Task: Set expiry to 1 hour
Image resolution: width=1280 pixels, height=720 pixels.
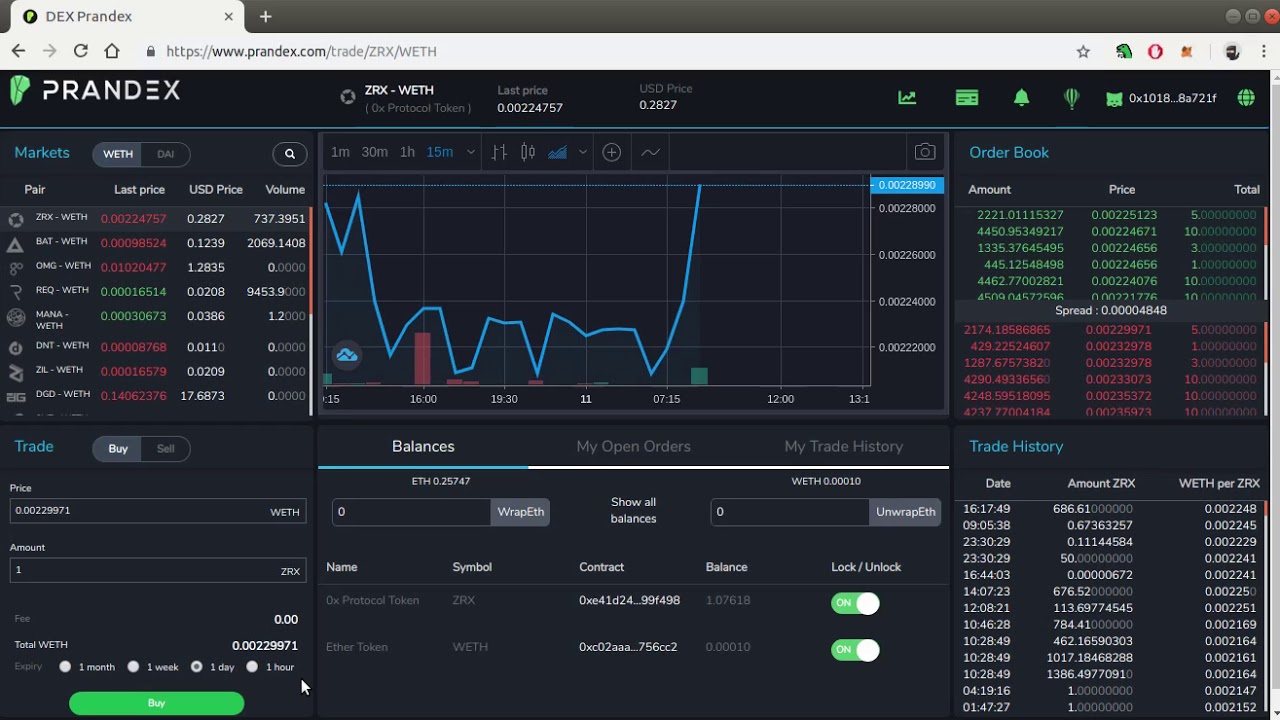Action: (x=252, y=667)
